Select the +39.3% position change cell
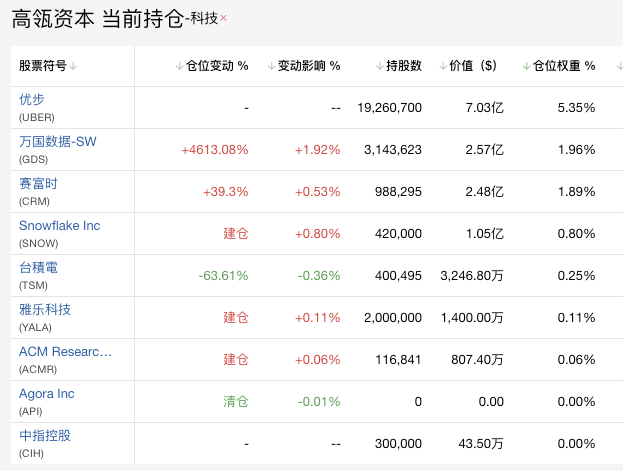The height and width of the screenshot is (471, 623). click(x=226, y=192)
